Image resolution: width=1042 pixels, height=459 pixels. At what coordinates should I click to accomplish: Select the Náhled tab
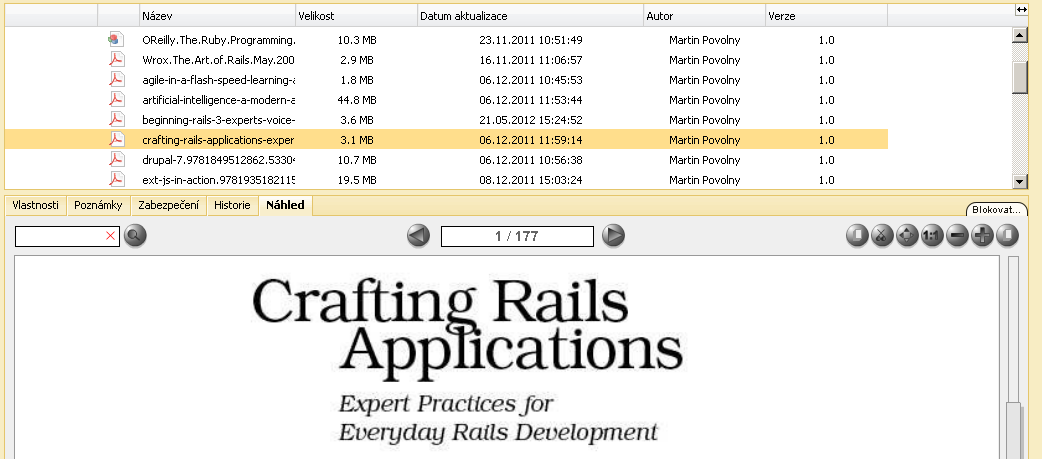pyautogui.click(x=285, y=205)
